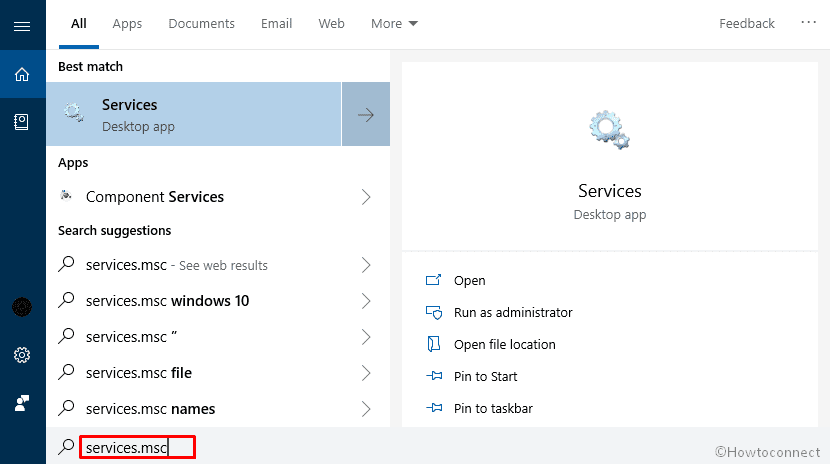
Task: Click search icon beside services.msc names
Action: click(x=66, y=408)
